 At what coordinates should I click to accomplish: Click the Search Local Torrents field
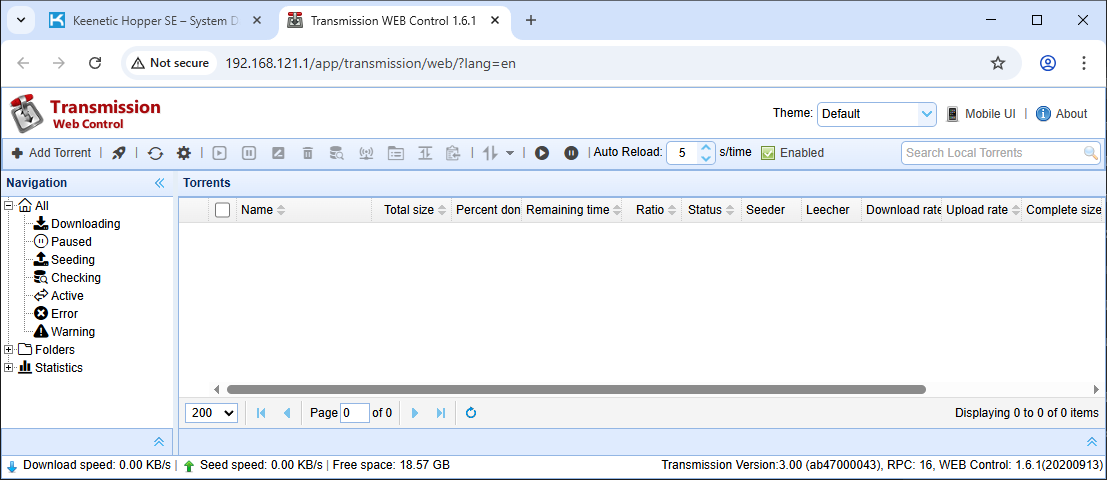pos(990,153)
